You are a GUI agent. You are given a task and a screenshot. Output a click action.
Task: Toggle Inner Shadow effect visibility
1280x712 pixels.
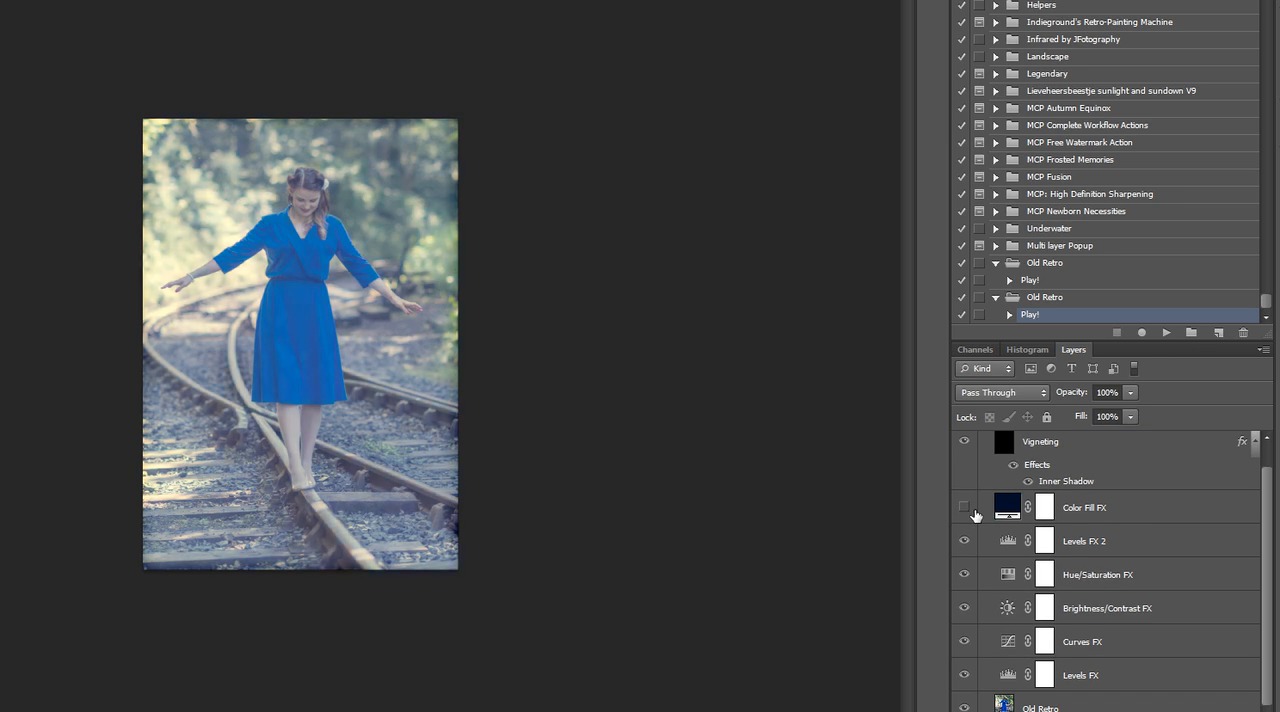[1027, 481]
